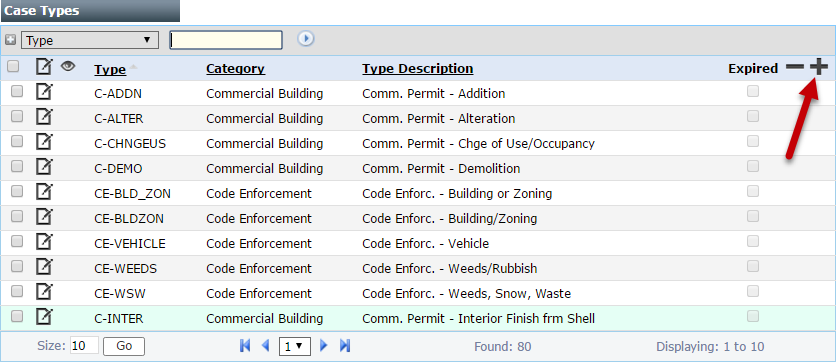Click the minus icon to delete selected
Screen dimensions: 836x362
794,68
